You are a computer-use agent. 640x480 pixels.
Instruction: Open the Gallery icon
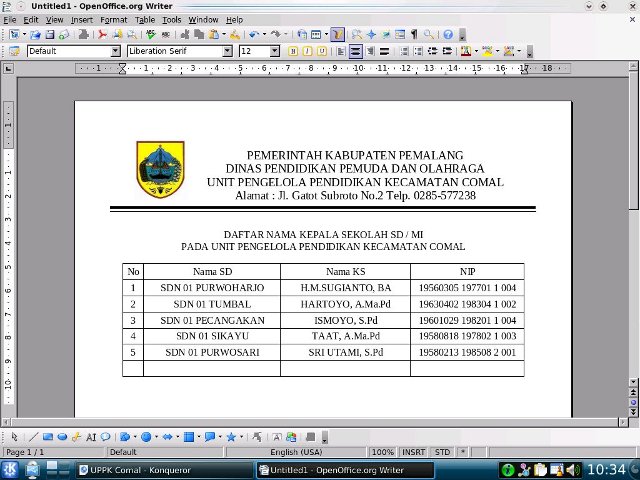[386, 35]
